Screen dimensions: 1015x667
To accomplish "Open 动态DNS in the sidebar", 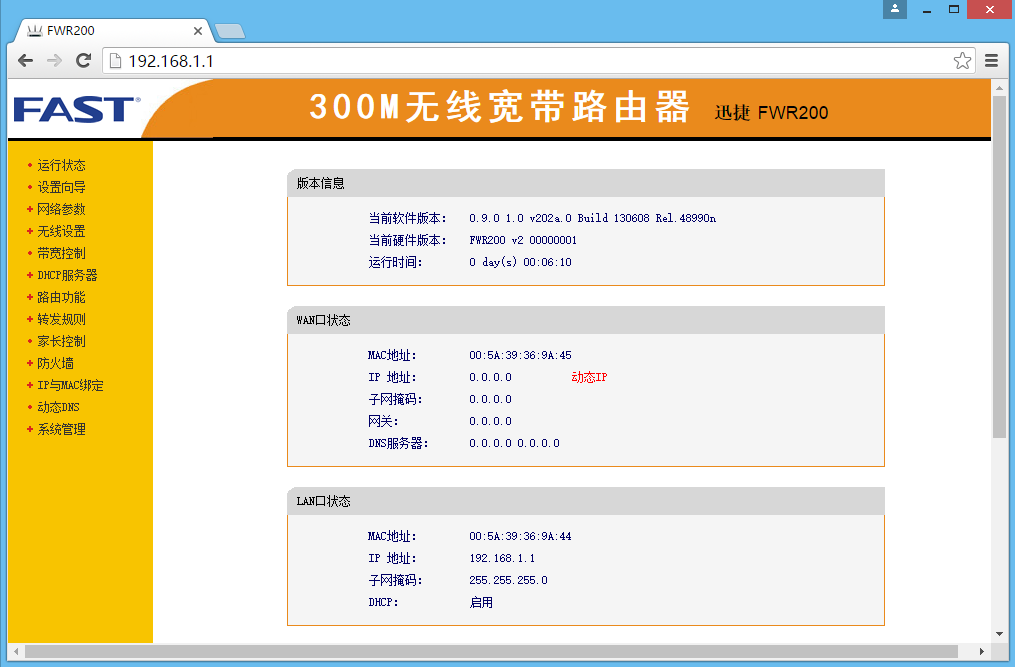I will coord(58,407).
